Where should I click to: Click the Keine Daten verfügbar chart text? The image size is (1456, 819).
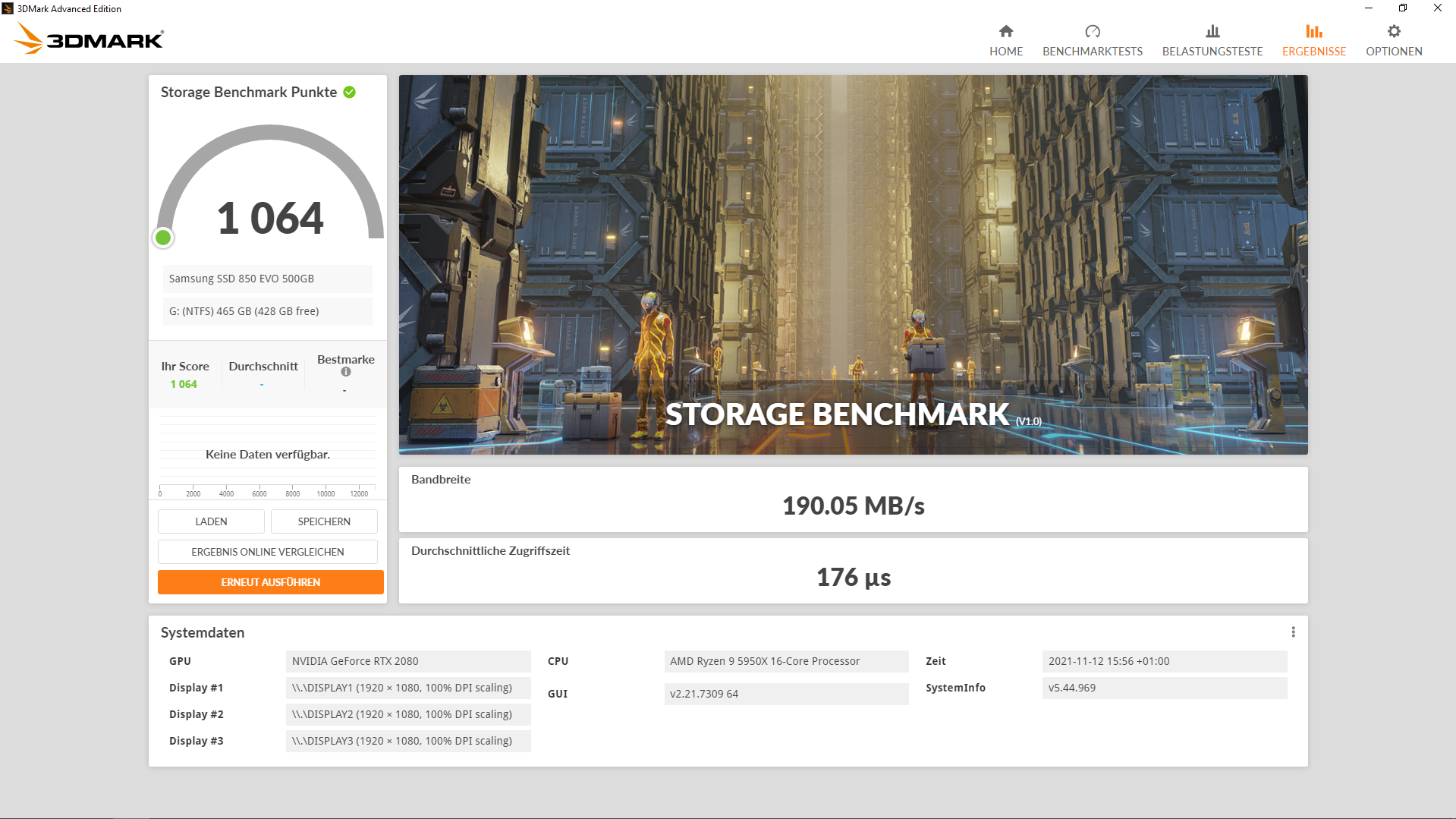tap(268, 454)
